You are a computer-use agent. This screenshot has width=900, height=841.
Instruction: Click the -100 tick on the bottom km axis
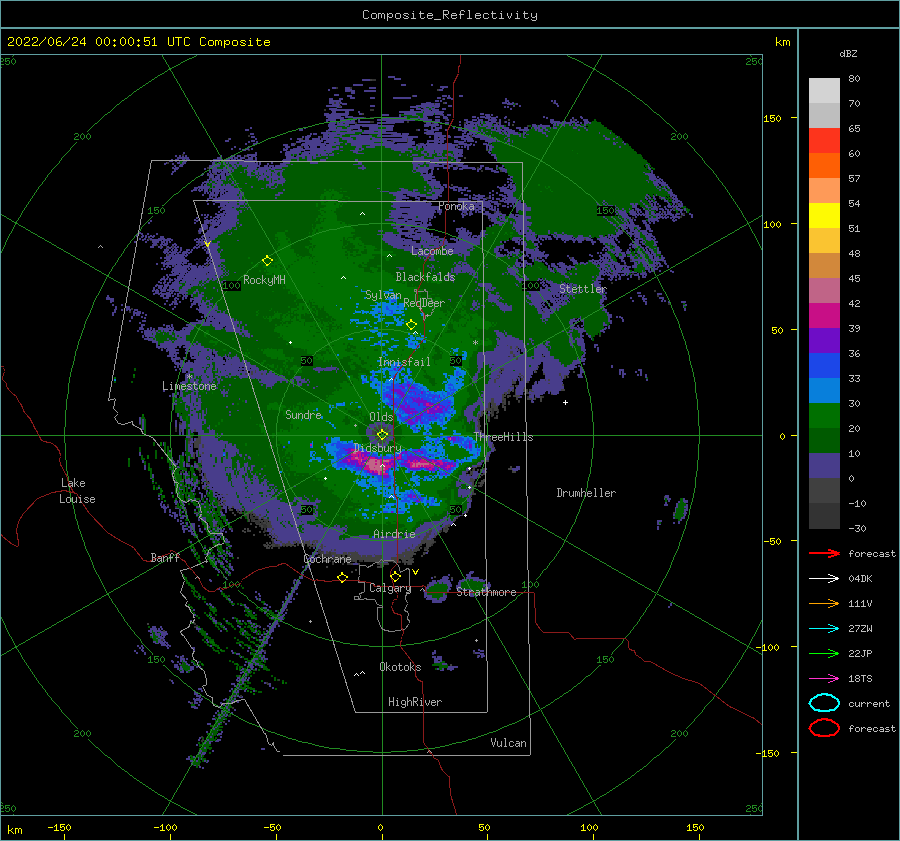click(x=165, y=827)
